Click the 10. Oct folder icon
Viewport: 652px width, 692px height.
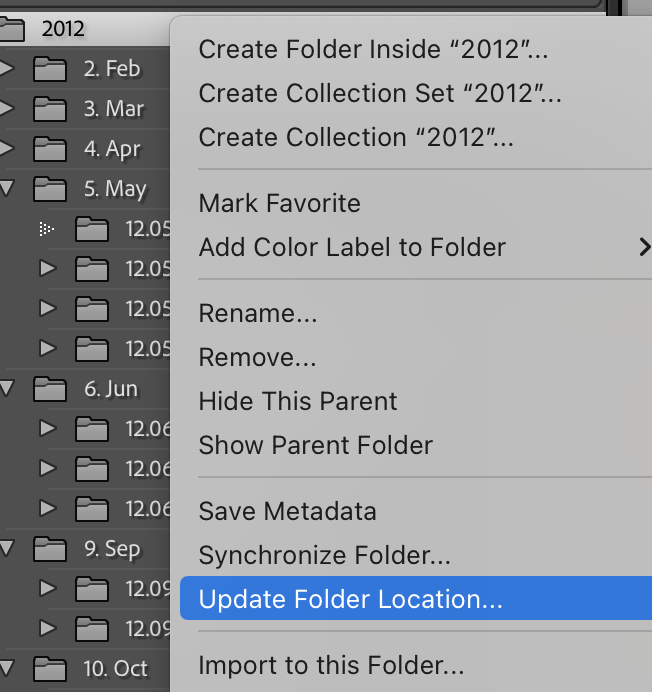coord(50,668)
